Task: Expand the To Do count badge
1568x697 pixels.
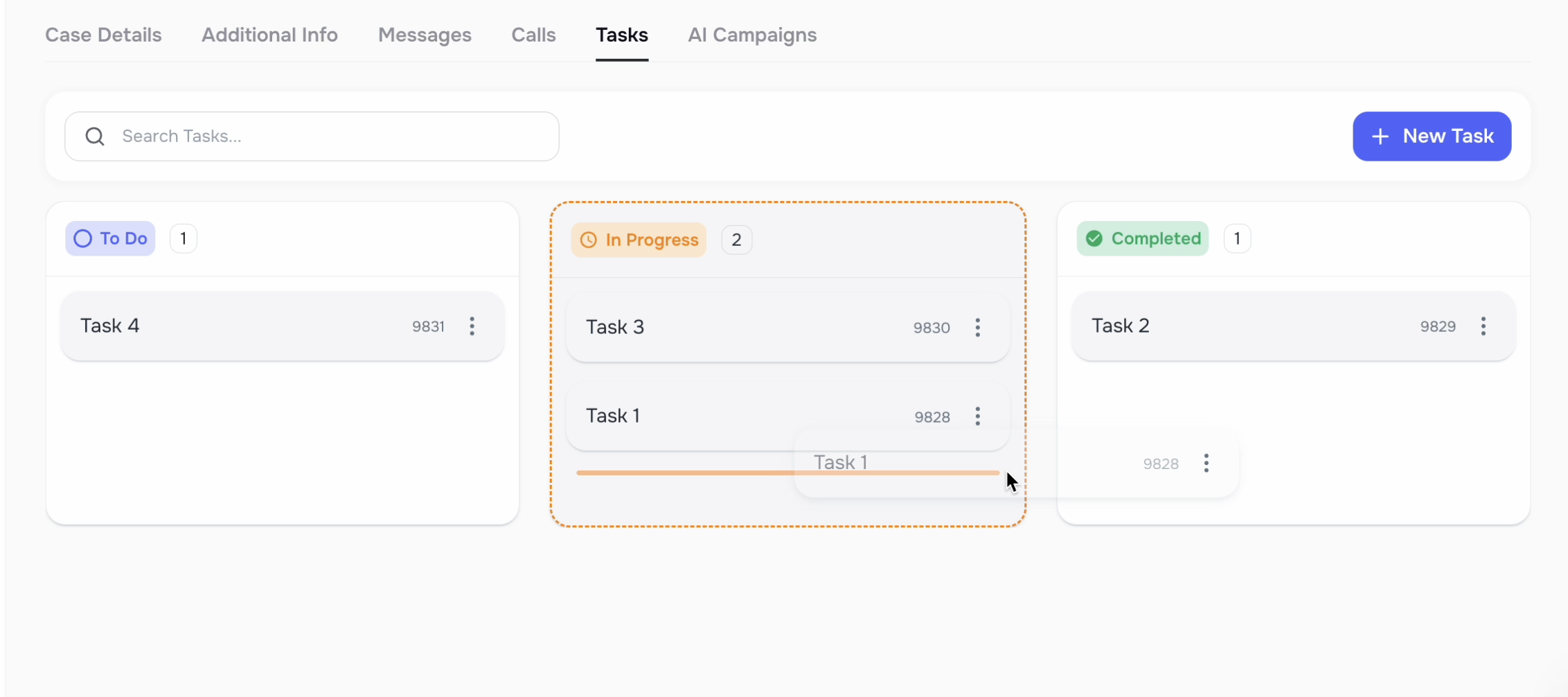Action: tap(183, 238)
